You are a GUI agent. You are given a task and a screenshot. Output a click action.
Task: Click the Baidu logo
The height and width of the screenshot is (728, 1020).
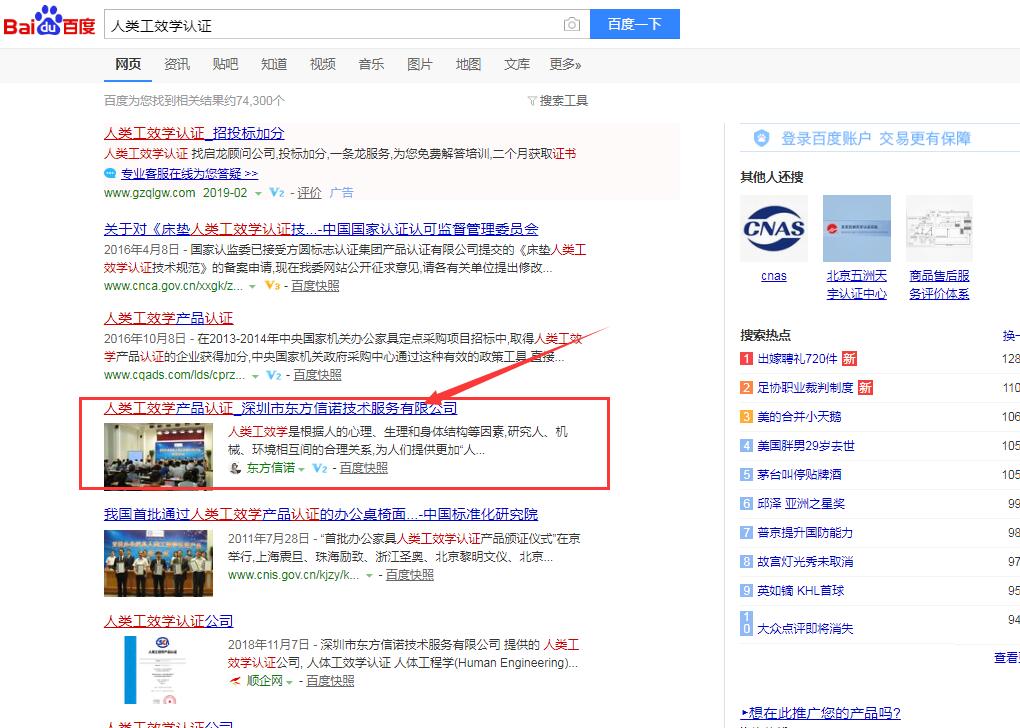(48, 22)
